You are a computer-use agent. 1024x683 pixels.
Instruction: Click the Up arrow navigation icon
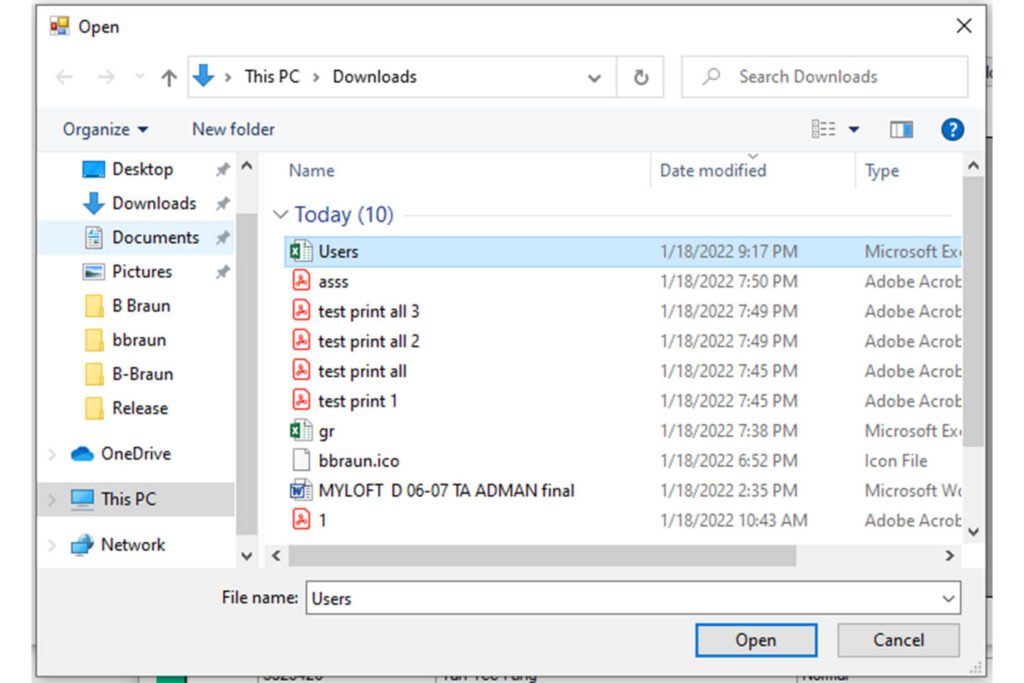(169, 78)
